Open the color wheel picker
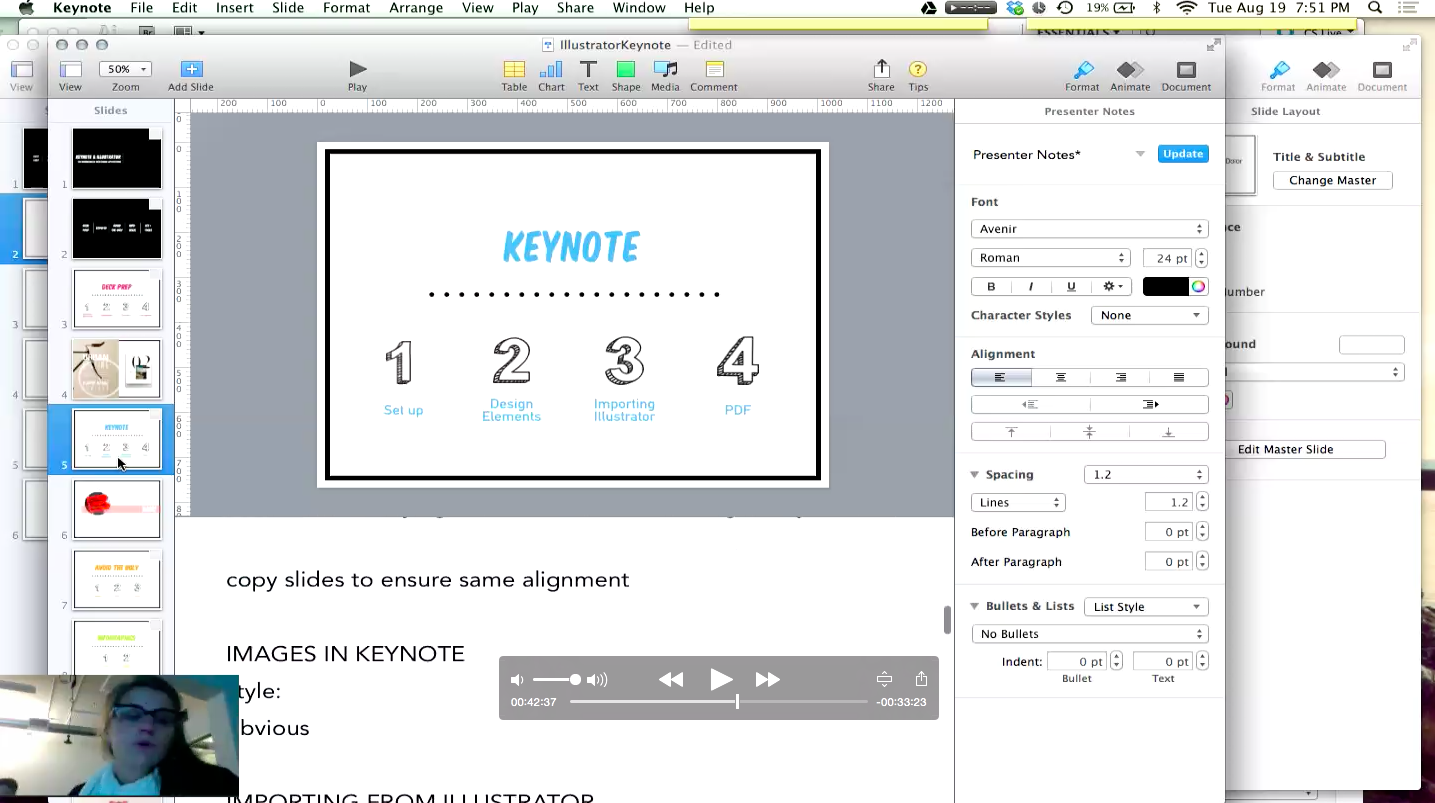This screenshot has height=803, width=1435. point(1198,286)
